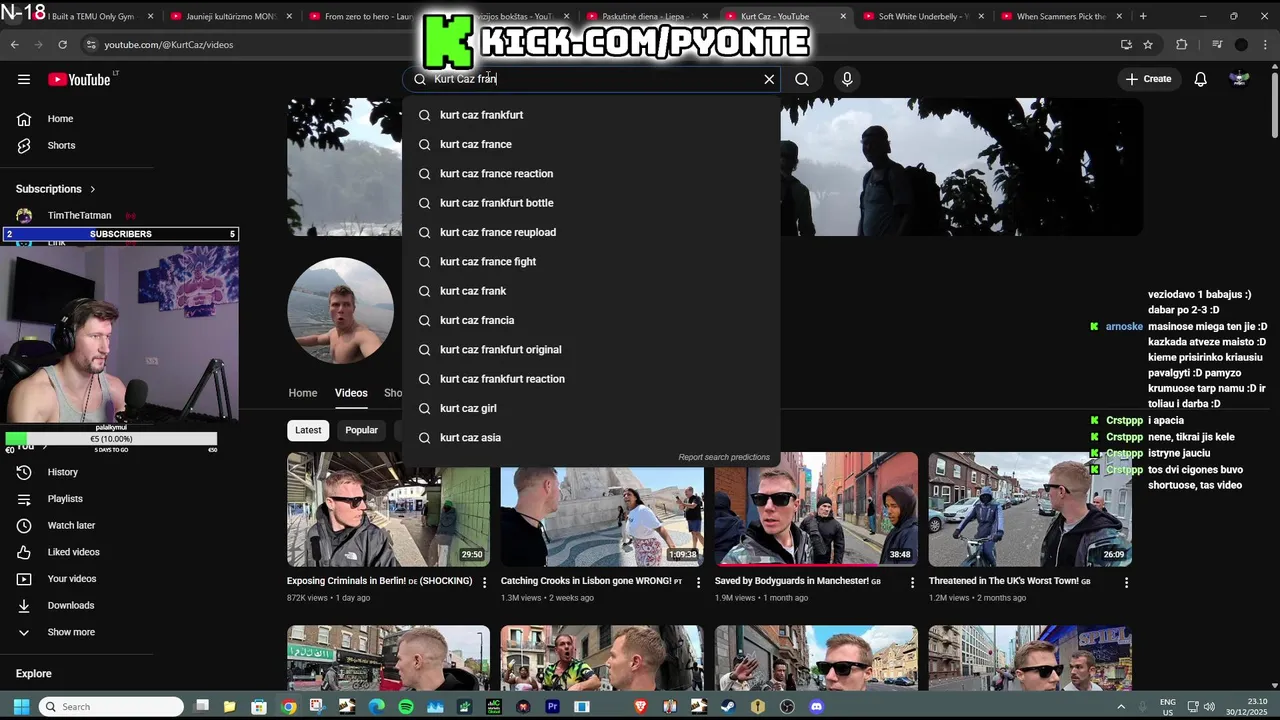Reload the page
The image size is (1280, 720).
[62, 45]
